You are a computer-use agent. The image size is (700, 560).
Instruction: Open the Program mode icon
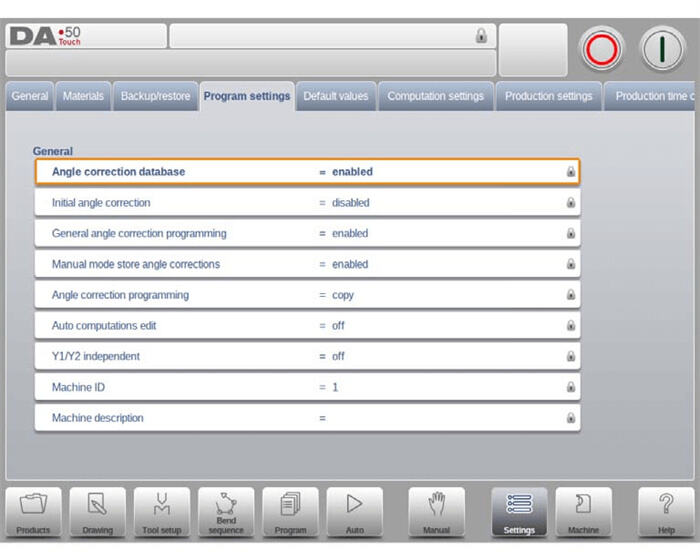pyautogui.click(x=290, y=511)
